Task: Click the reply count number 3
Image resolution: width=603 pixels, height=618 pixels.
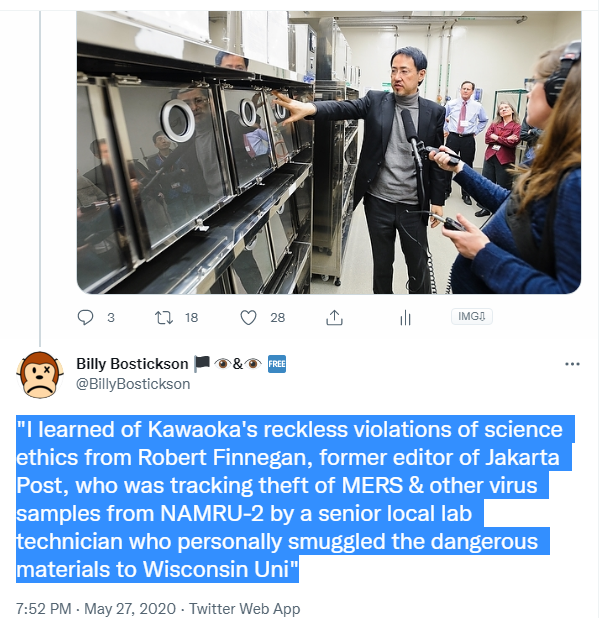Action: pos(110,317)
